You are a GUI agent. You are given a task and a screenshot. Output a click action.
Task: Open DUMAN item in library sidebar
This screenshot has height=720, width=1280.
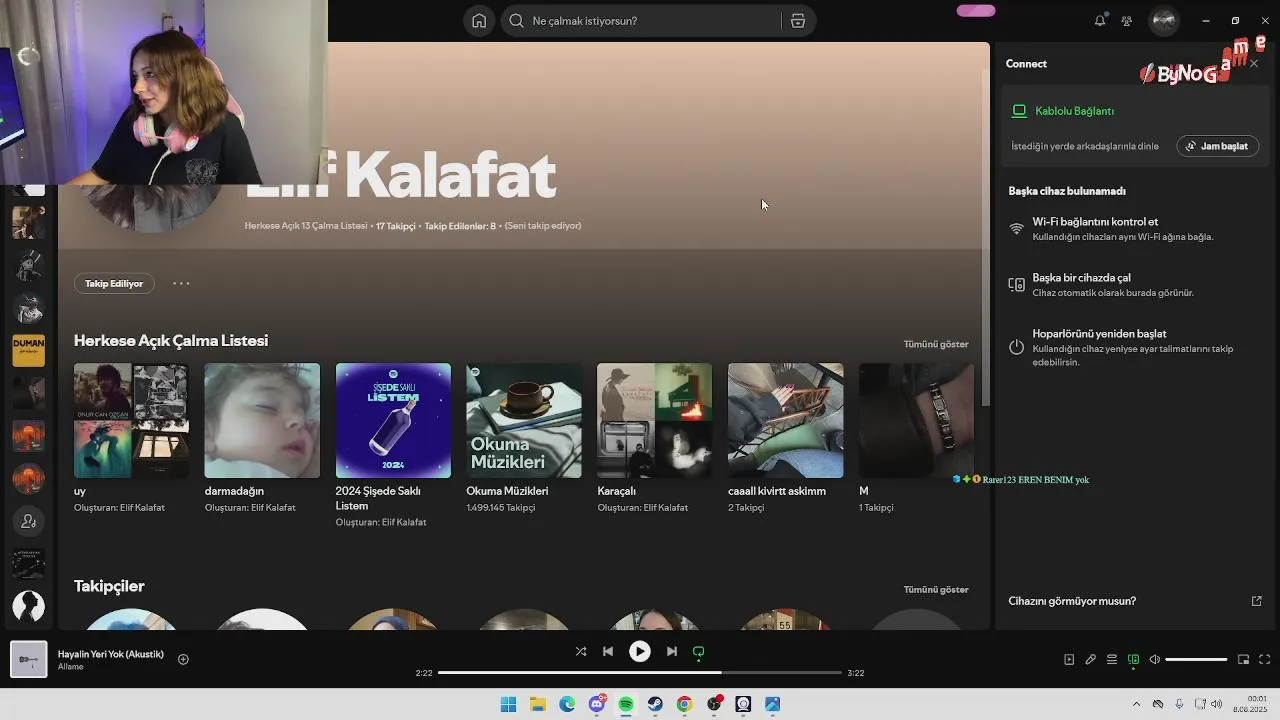[28, 350]
